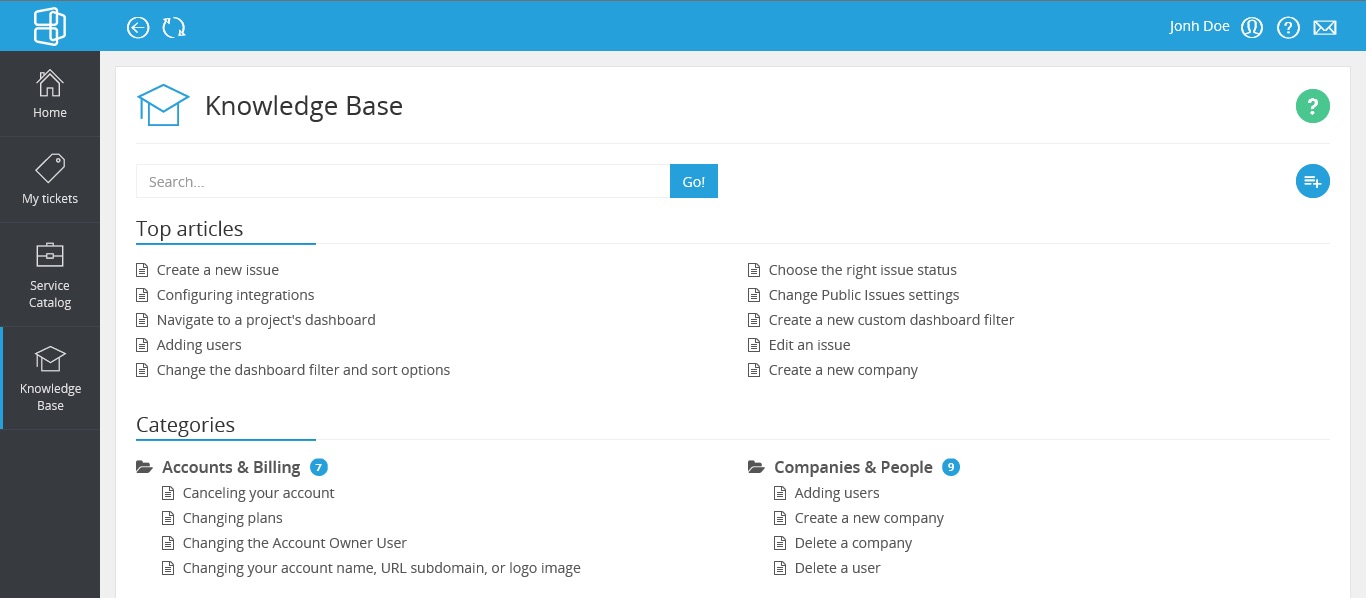The height and width of the screenshot is (598, 1366).
Task: Click the help question mark in header
Action: tap(1288, 27)
